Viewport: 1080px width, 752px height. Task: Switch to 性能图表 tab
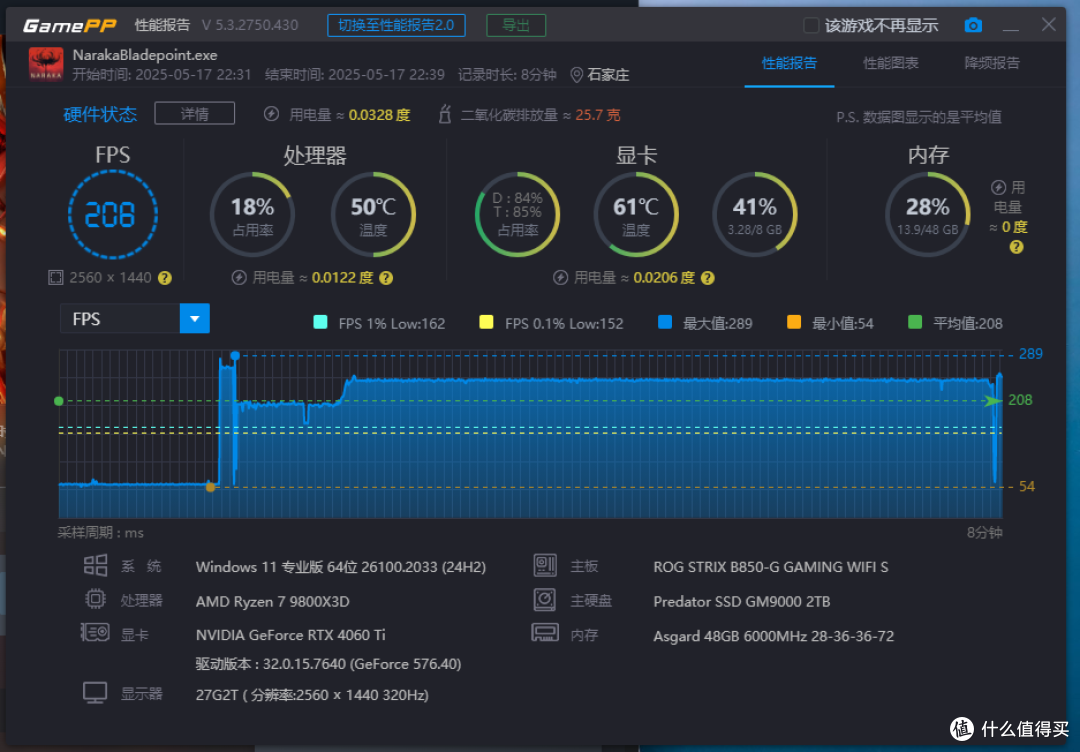point(891,63)
